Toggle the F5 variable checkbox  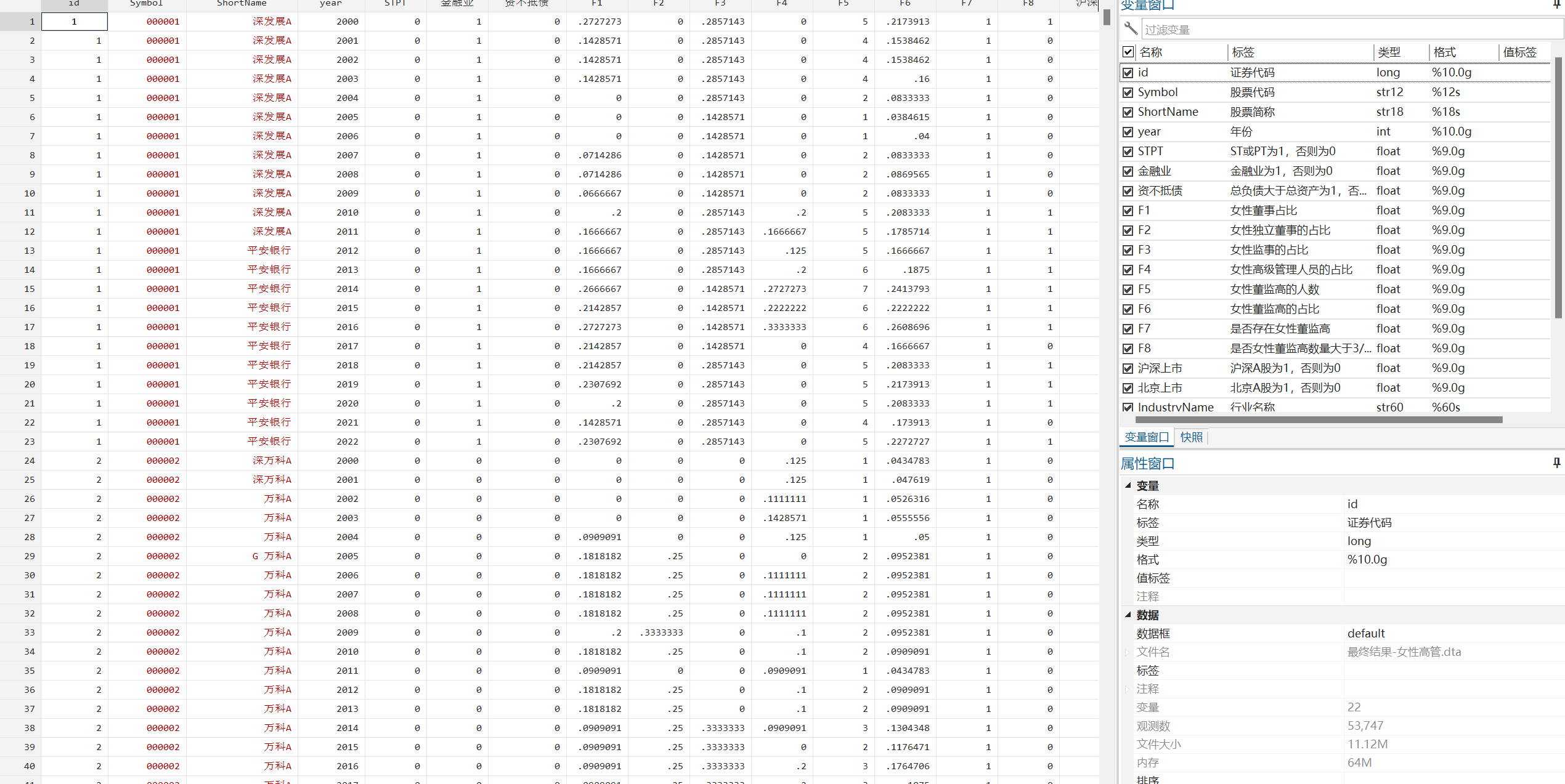pos(1128,289)
